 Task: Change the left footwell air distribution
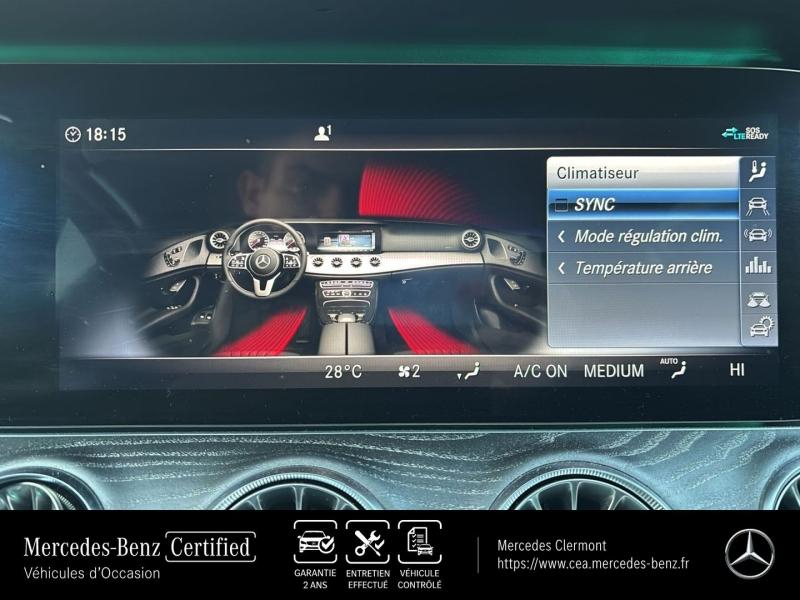[468, 372]
